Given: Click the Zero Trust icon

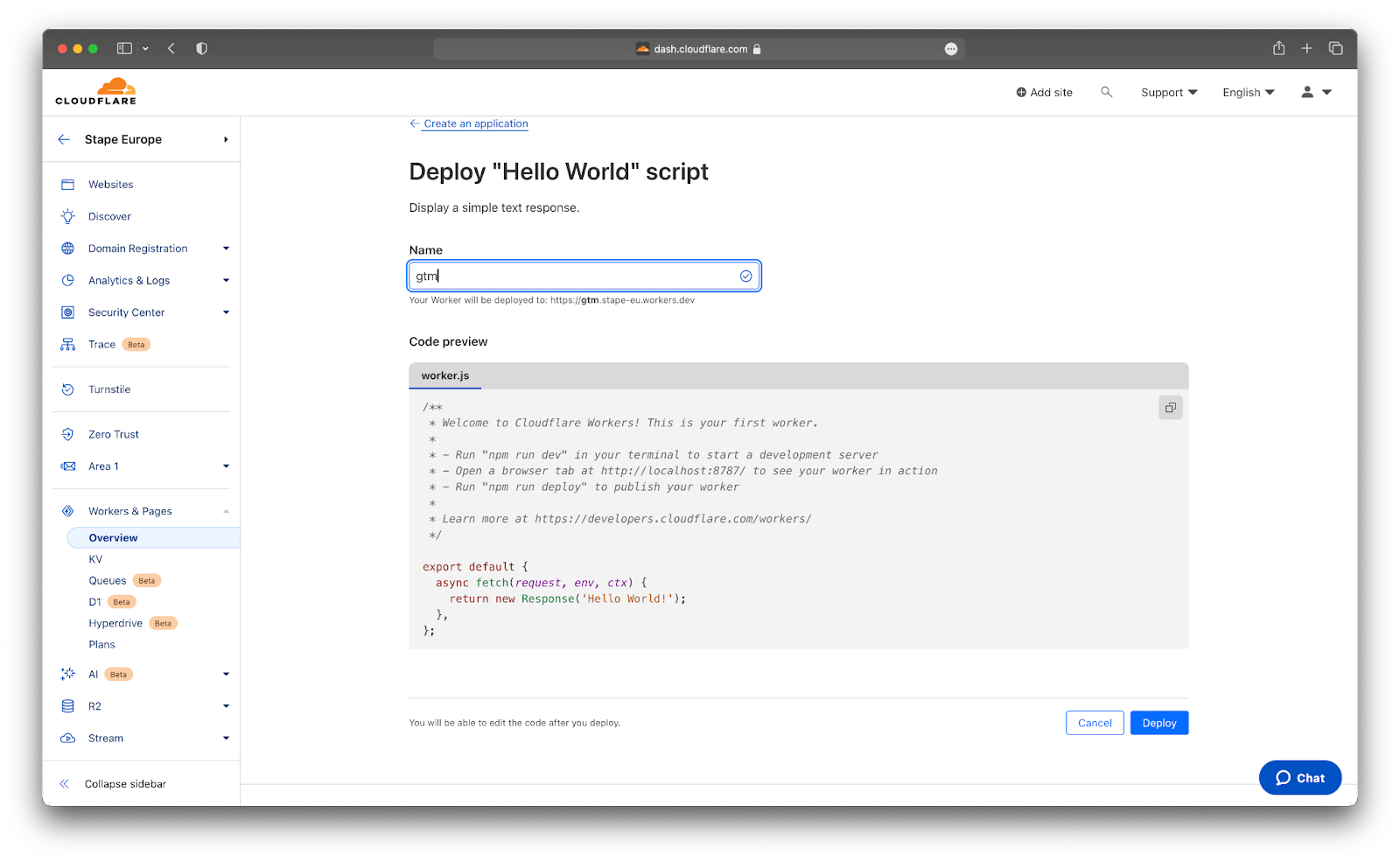Looking at the screenshot, I should click(x=67, y=434).
